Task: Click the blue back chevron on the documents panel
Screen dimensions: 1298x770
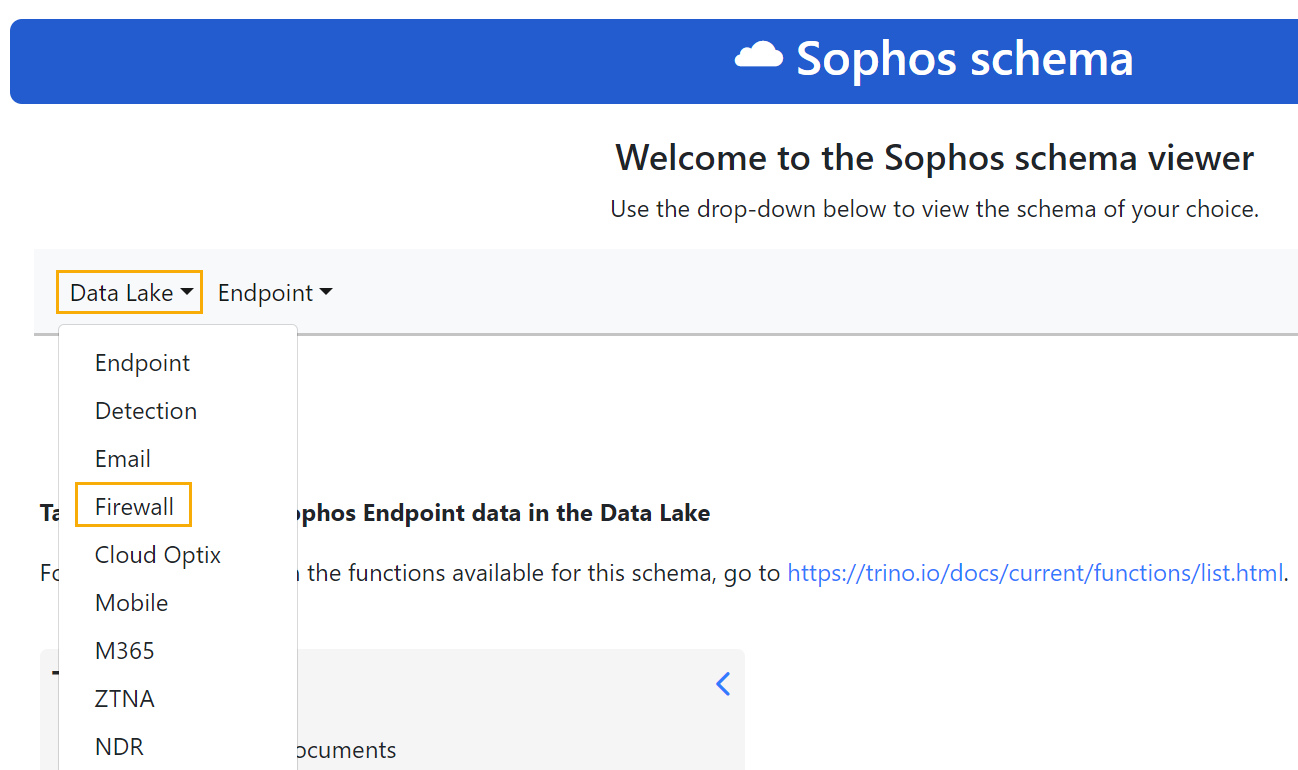Action: click(x=722, y=684)
